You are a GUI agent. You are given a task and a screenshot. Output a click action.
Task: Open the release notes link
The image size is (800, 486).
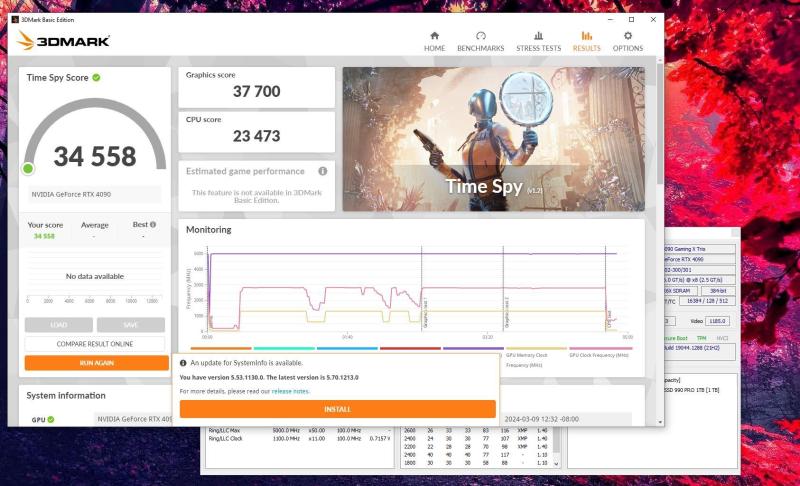(x=290, y=391)
